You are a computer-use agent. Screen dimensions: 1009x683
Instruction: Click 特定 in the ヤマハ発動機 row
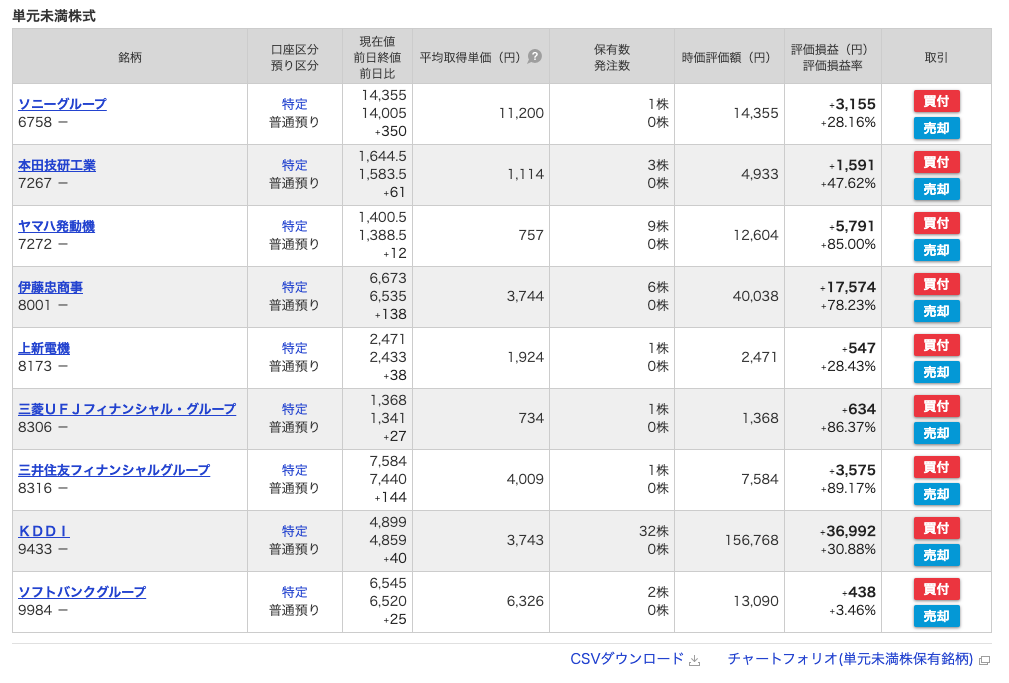(x=294, y=227)
